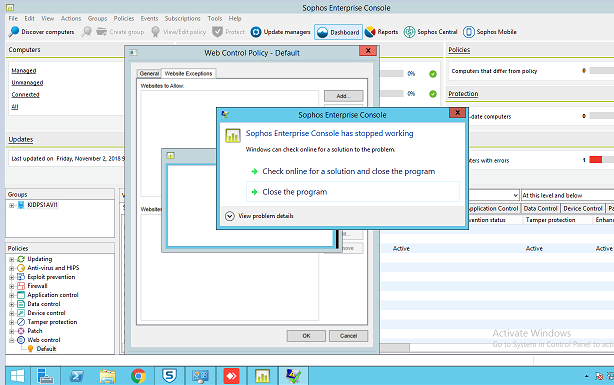Expand the Updating policy node
The image size is (614, 385).
(x=12, y=259)
